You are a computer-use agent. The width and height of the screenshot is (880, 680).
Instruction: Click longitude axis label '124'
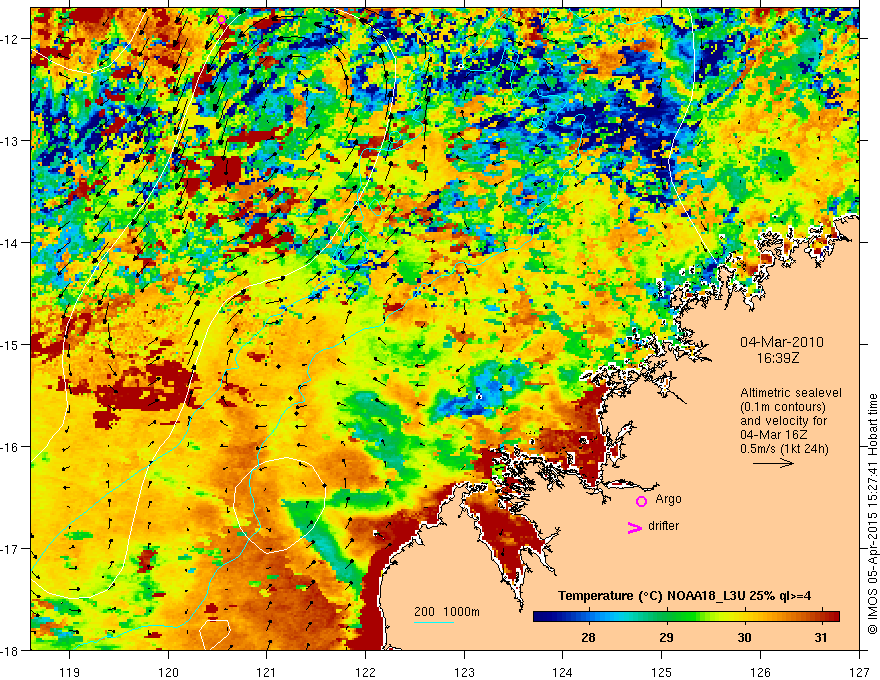[x=563, y=672]
